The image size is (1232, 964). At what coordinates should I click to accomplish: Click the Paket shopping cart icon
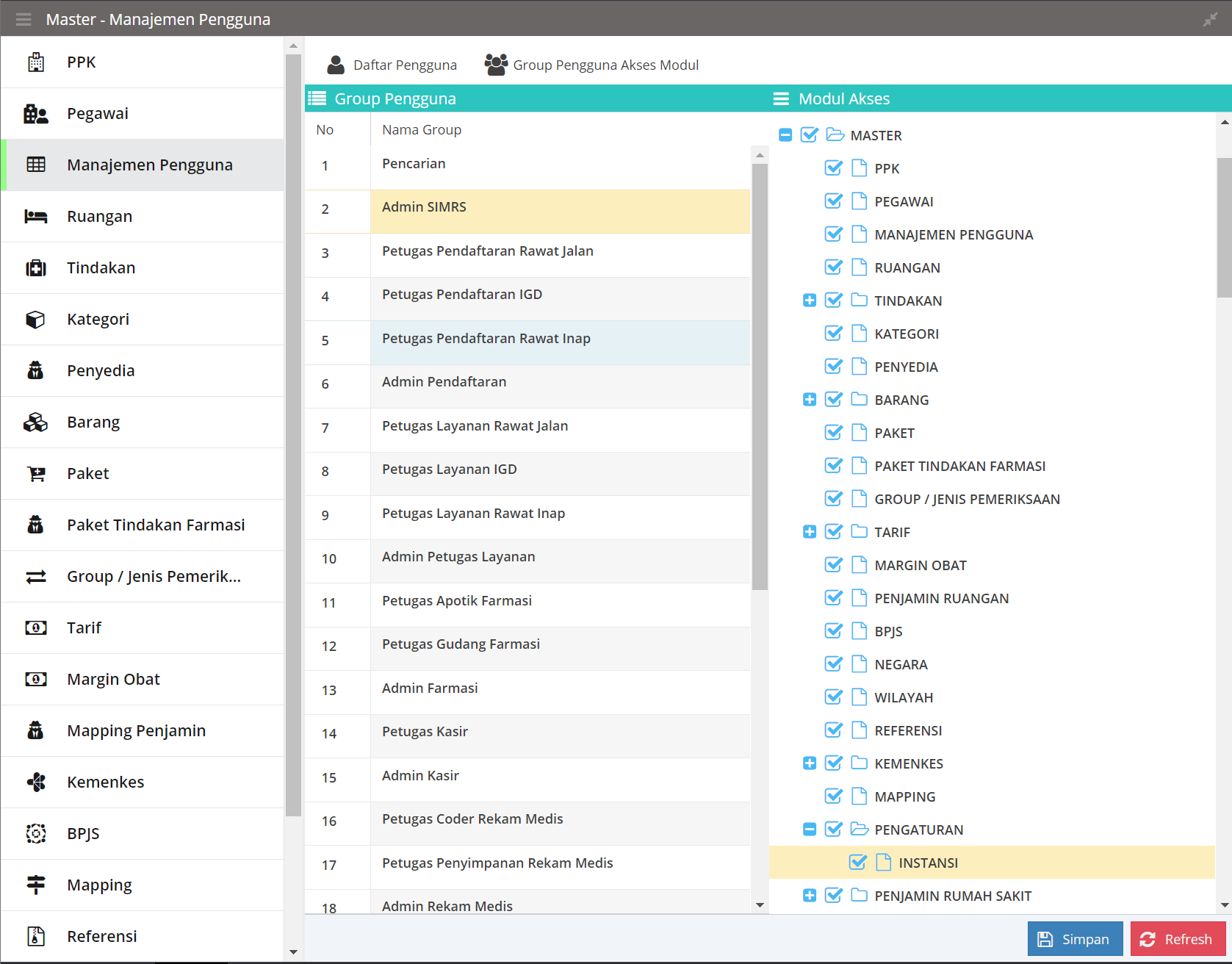click(35, 474)
